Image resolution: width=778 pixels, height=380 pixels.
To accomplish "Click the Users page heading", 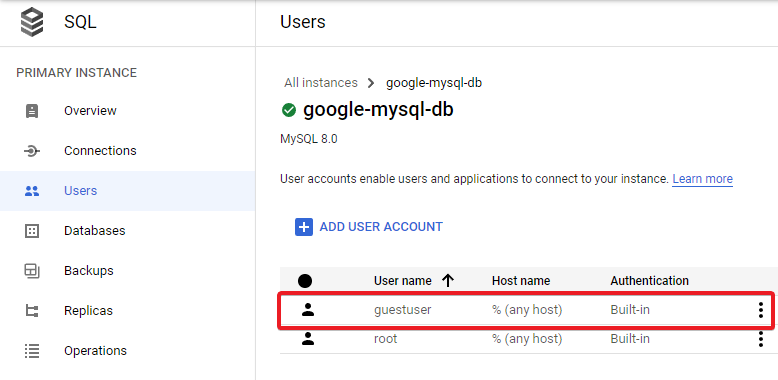I will (303, 22).
